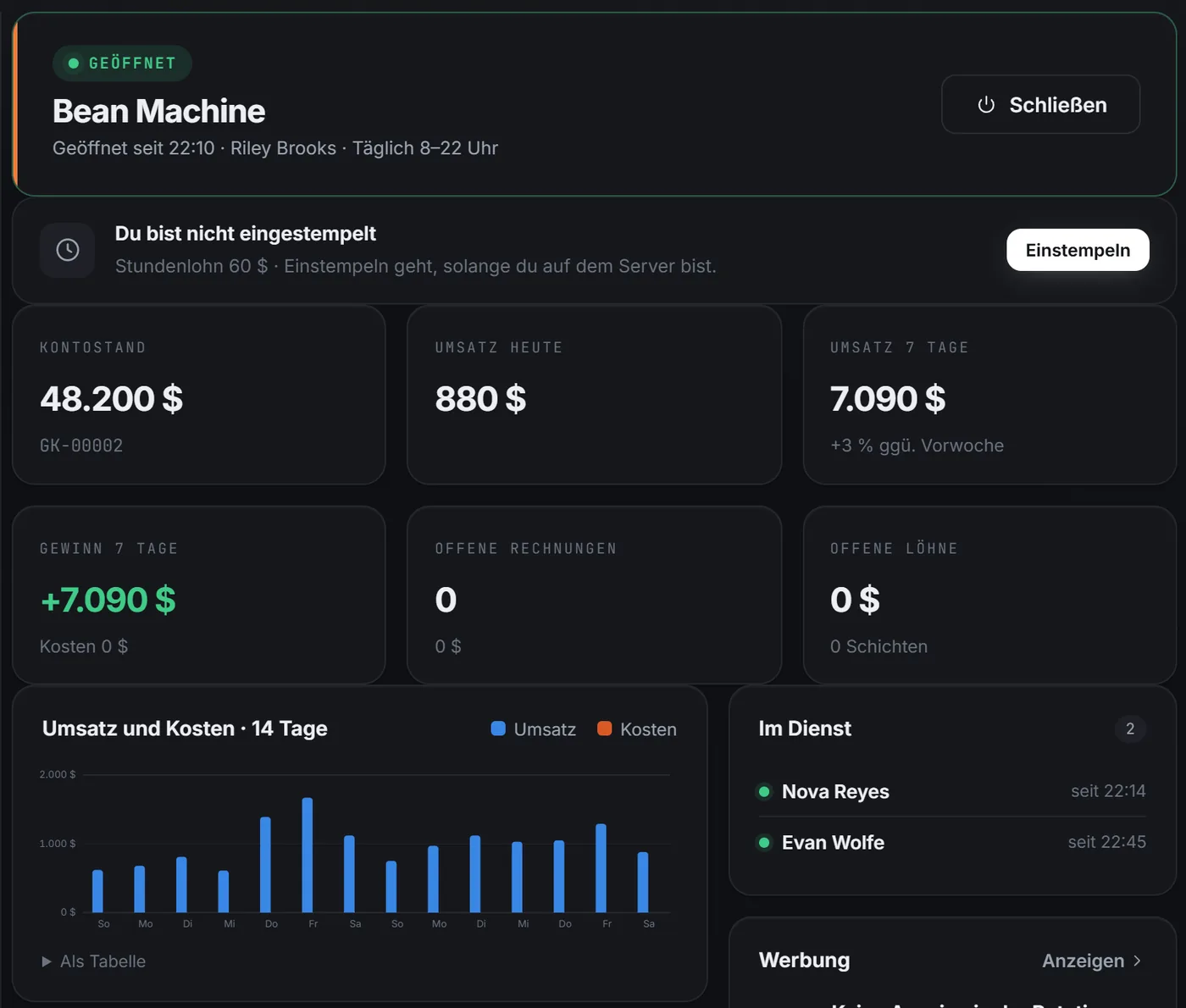Screen dimensions: 1186x1008
Task: Select the Kontostand card showing 48.200 $
Action: coord(199,395)
